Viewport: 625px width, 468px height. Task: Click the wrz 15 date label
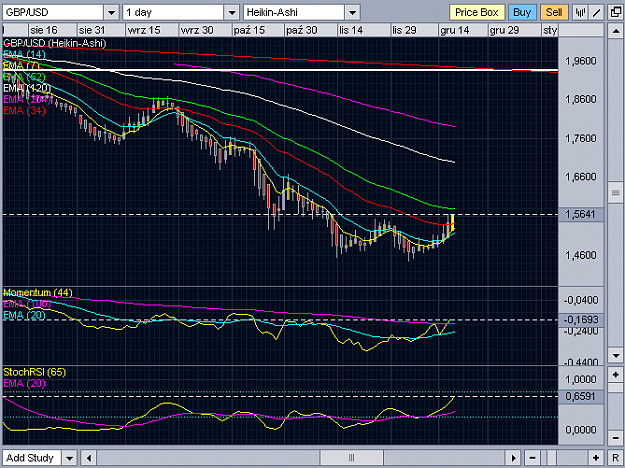pos(144,30)
